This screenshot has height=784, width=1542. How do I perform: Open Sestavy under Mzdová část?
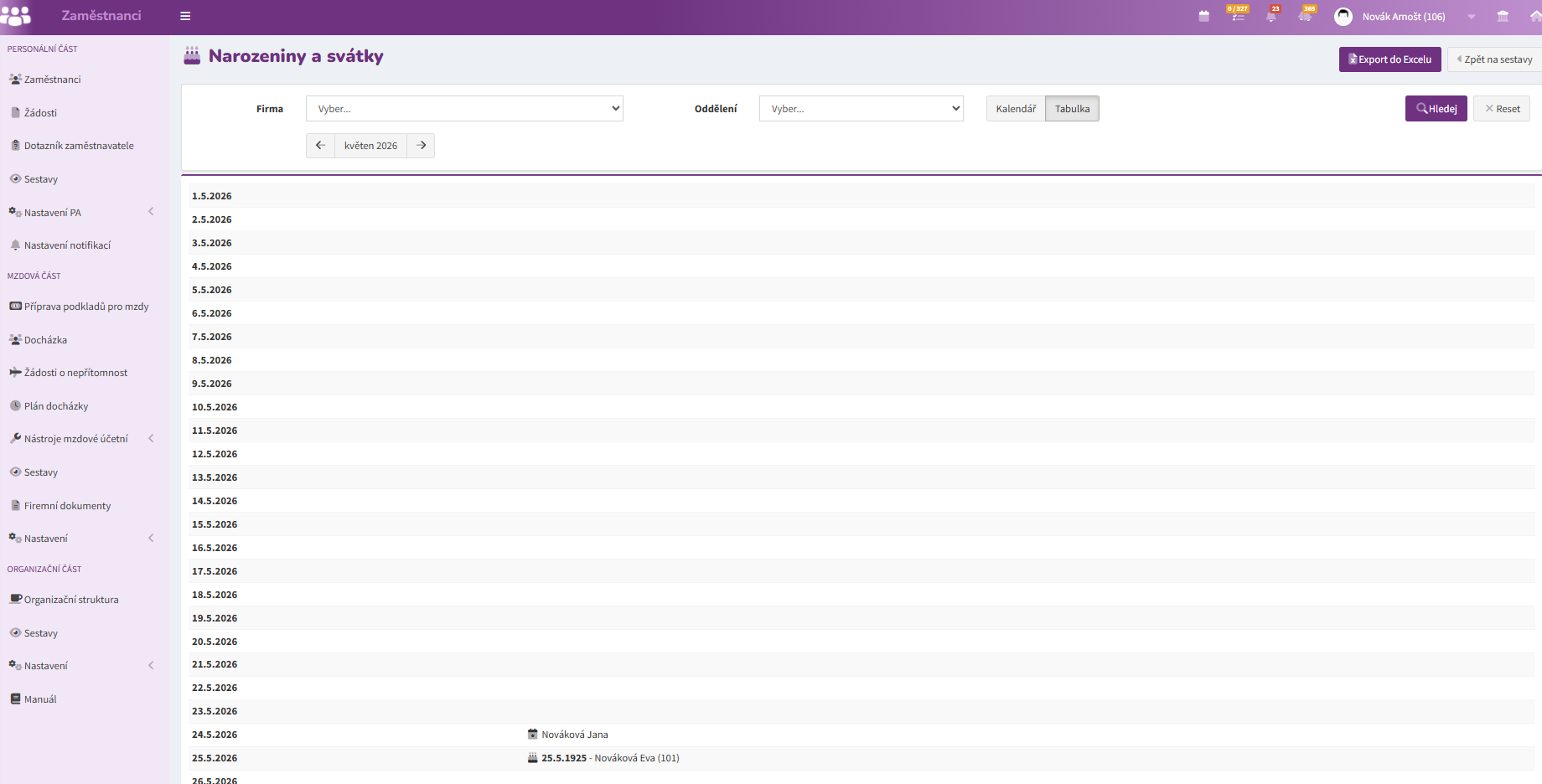coord(40,472)
